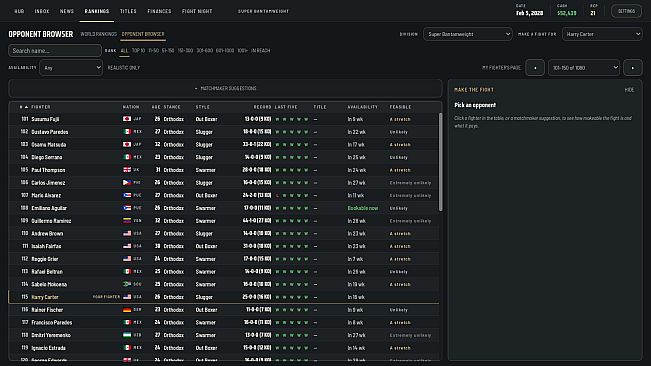
Task: Switch to the News tab
Action: 66,11
